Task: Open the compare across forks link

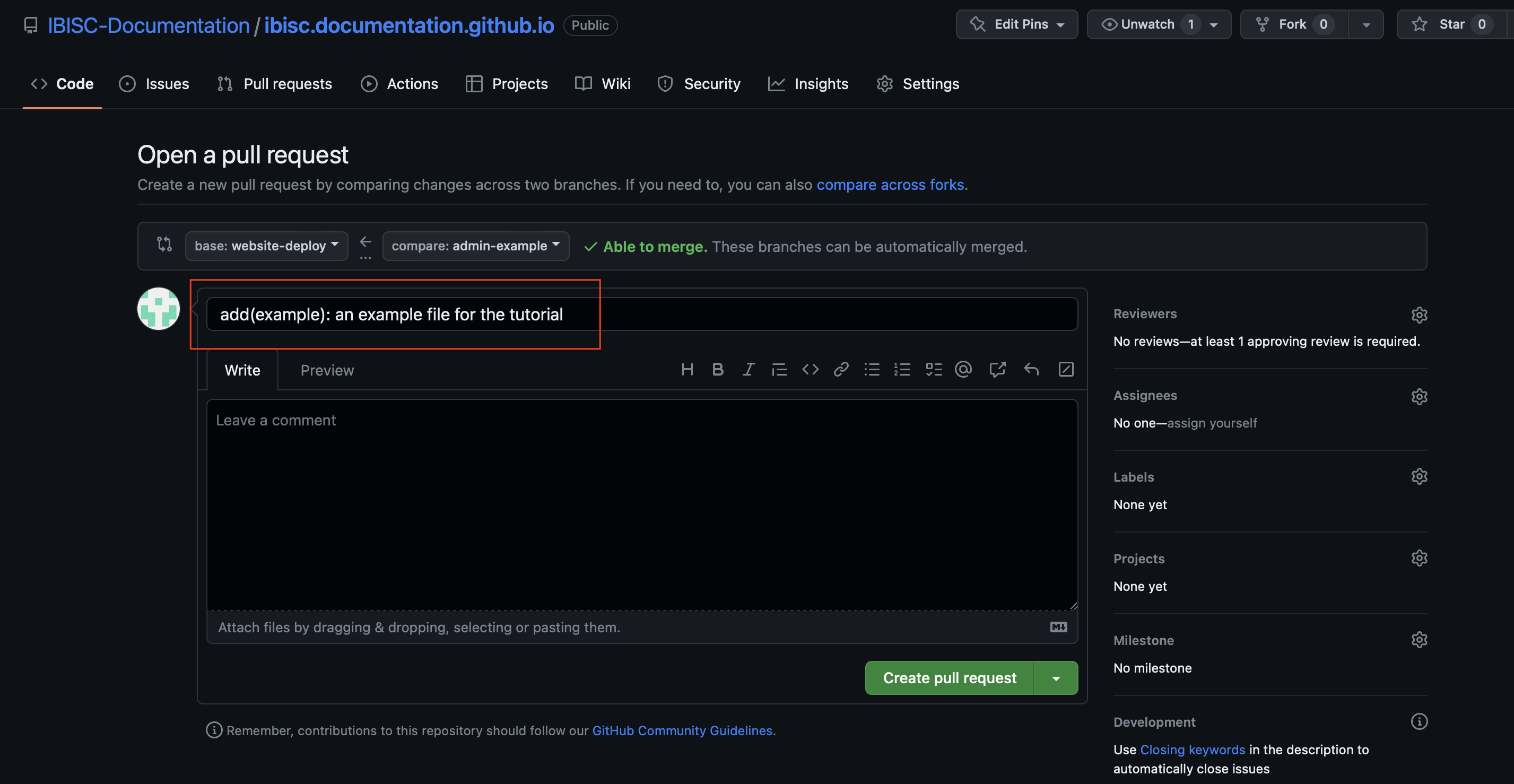Action: [x=890, y=185]
